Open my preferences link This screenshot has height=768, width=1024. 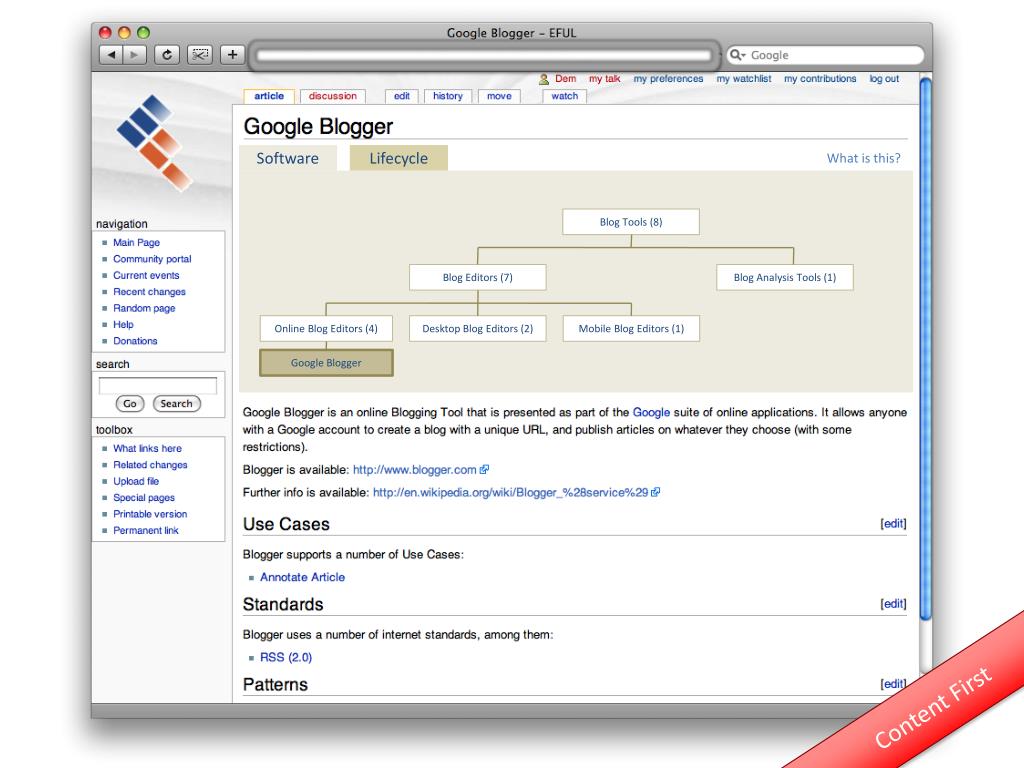click(668, 78)
